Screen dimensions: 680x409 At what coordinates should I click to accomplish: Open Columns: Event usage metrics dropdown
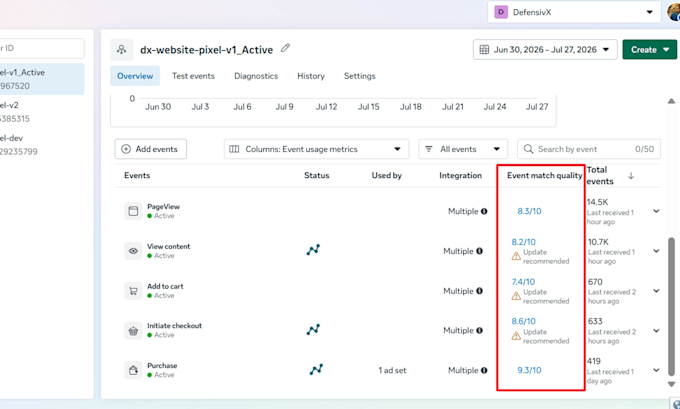coord(316,149)
